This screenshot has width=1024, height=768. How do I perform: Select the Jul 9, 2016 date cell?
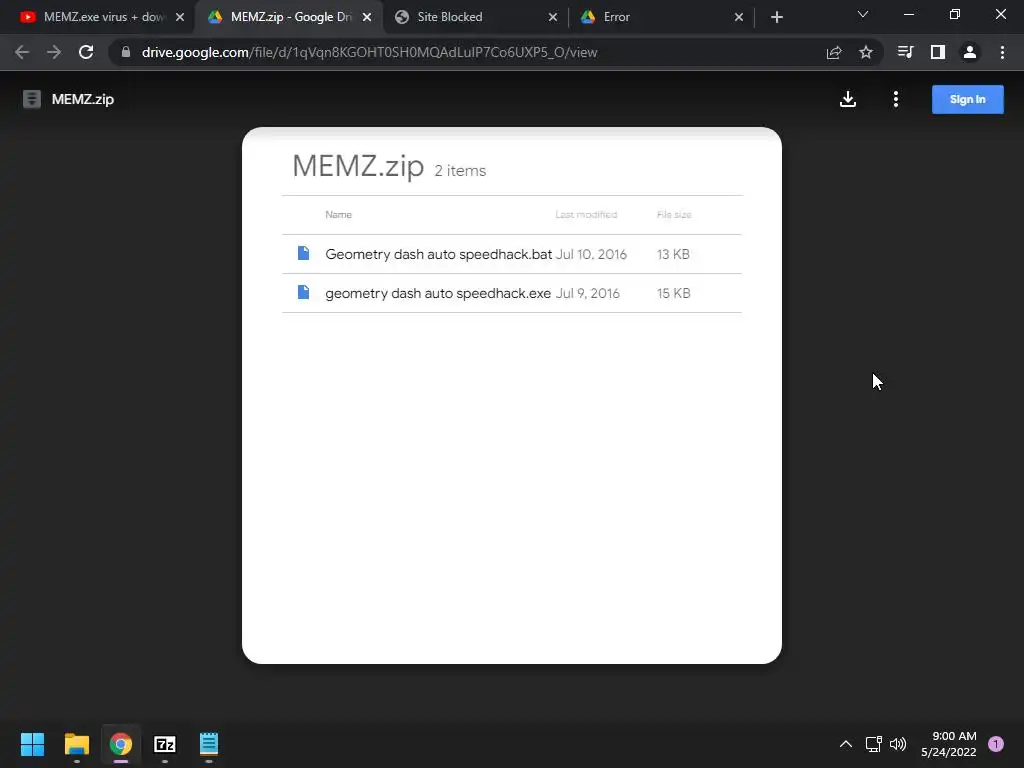pyautogui.click(x=587, y=293)
